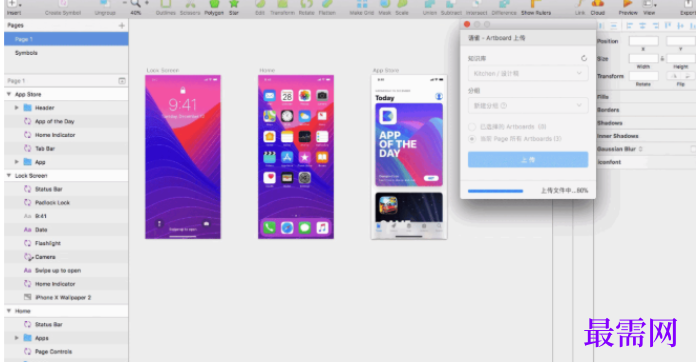
Task: Collapse the Lock Screen artboard group
Action: (9, 176)
